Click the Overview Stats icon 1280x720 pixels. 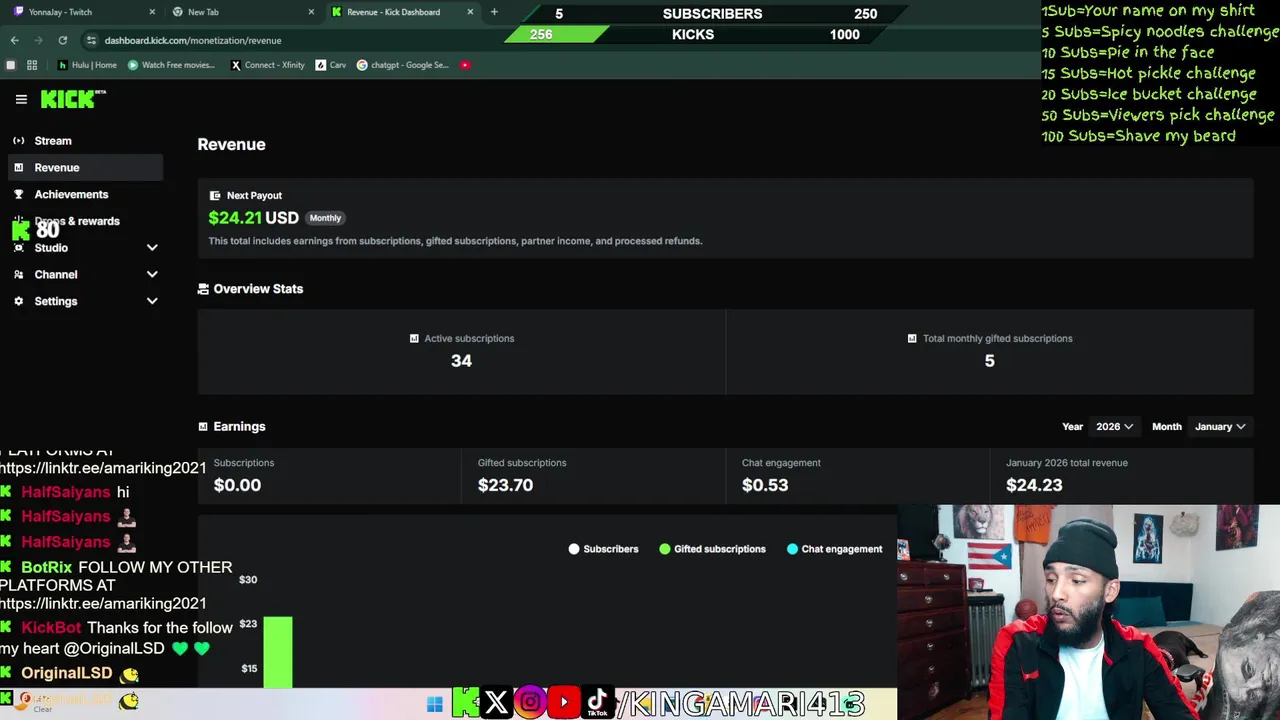[203, 289]
